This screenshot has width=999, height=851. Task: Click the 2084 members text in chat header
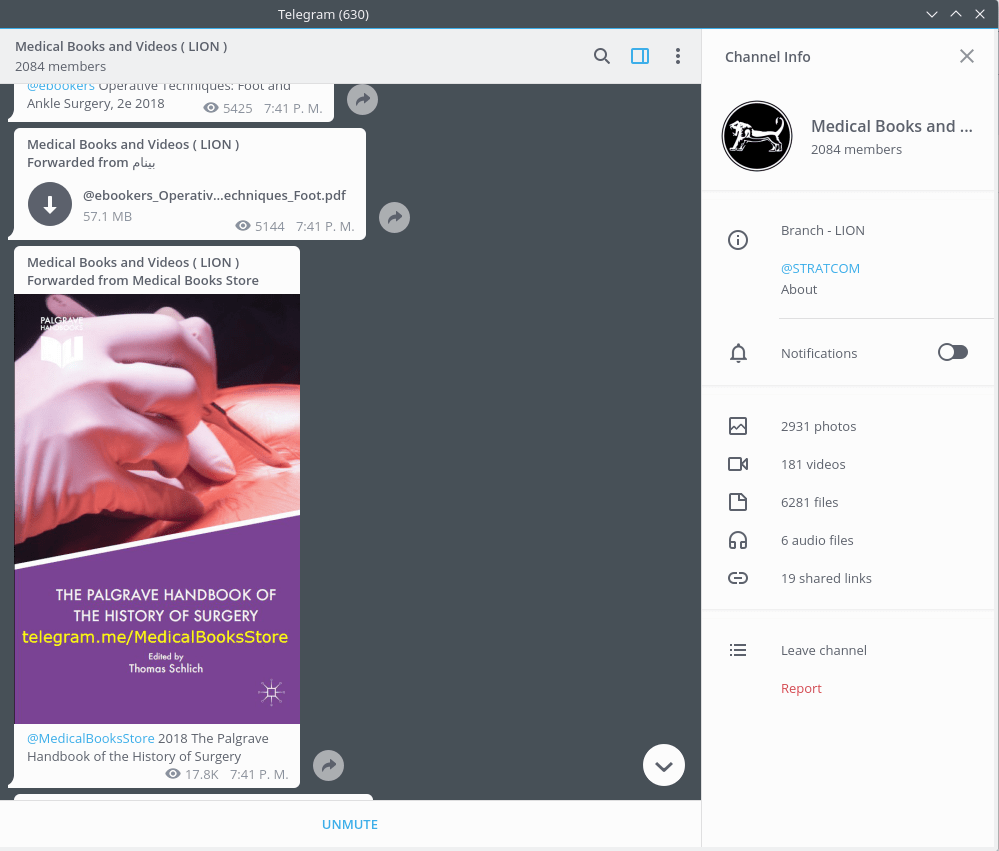(61, 66)
